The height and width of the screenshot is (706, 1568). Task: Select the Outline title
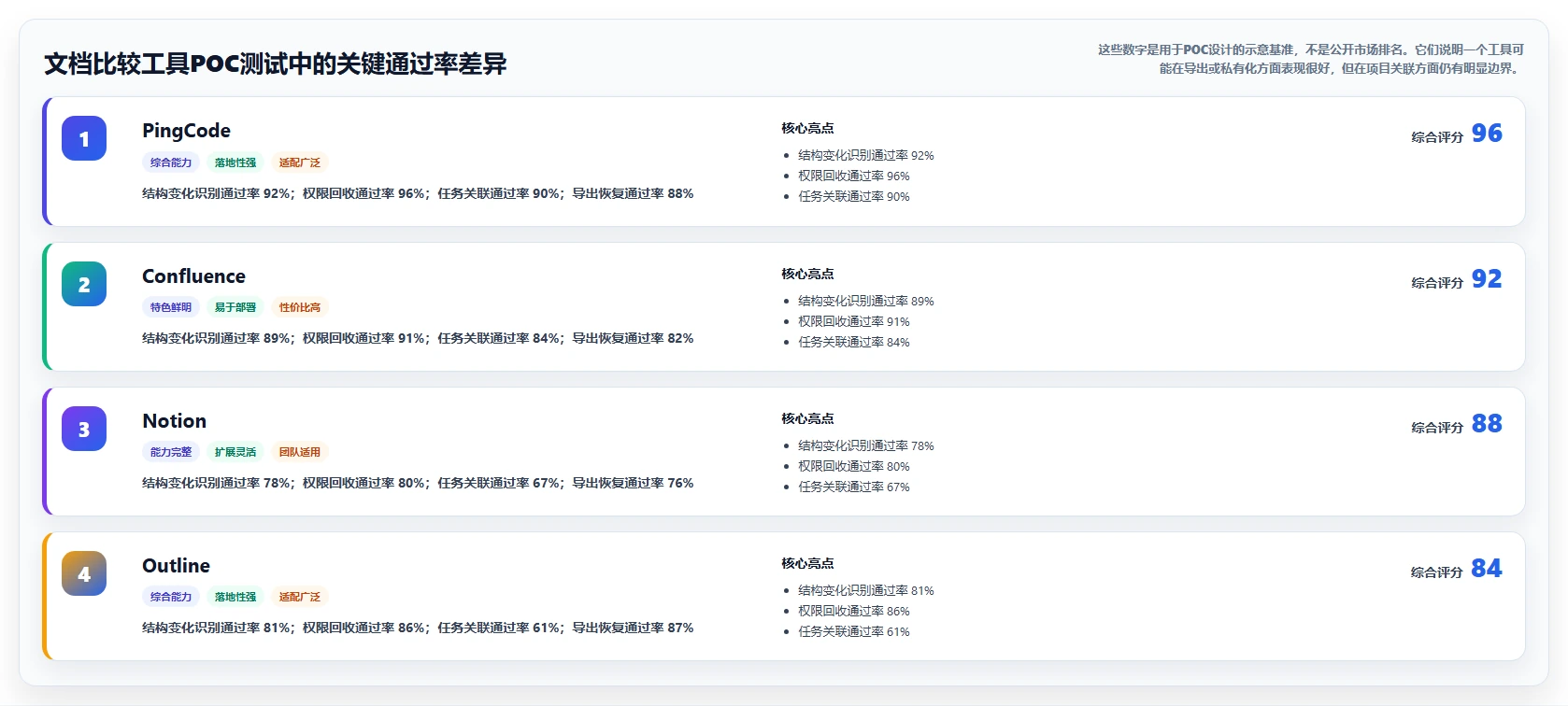point(176,566)
